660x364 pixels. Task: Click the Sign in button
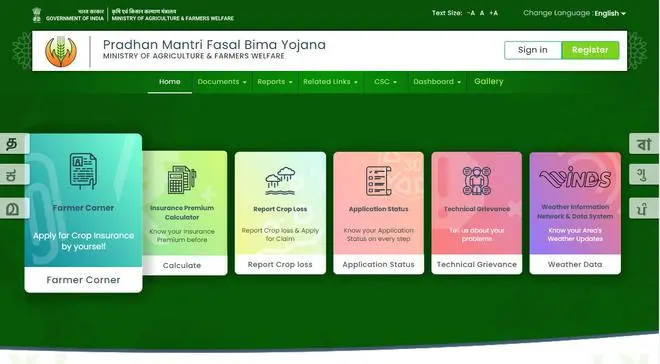click(x=533, y=50)
